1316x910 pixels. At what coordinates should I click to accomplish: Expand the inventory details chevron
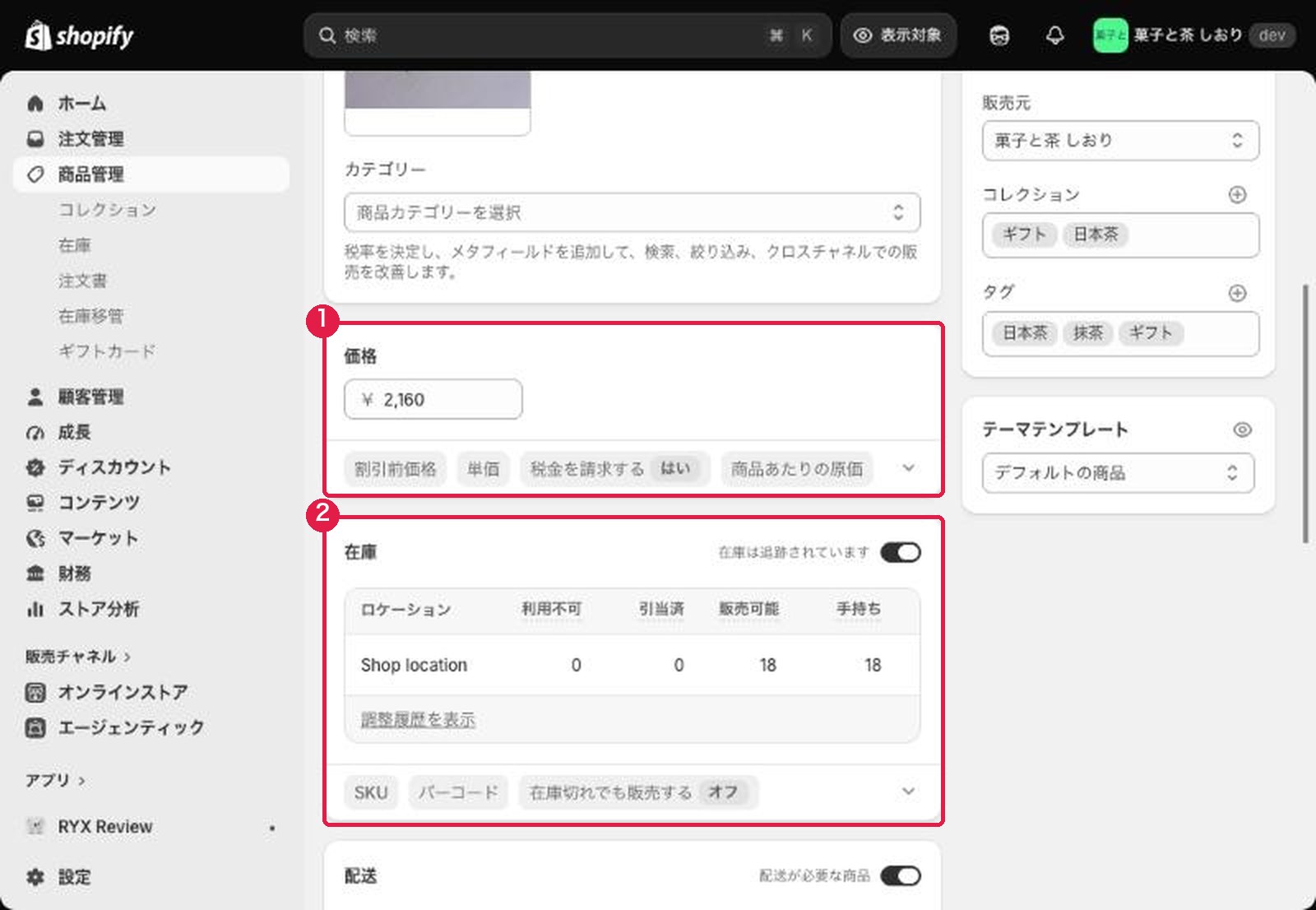908,792
